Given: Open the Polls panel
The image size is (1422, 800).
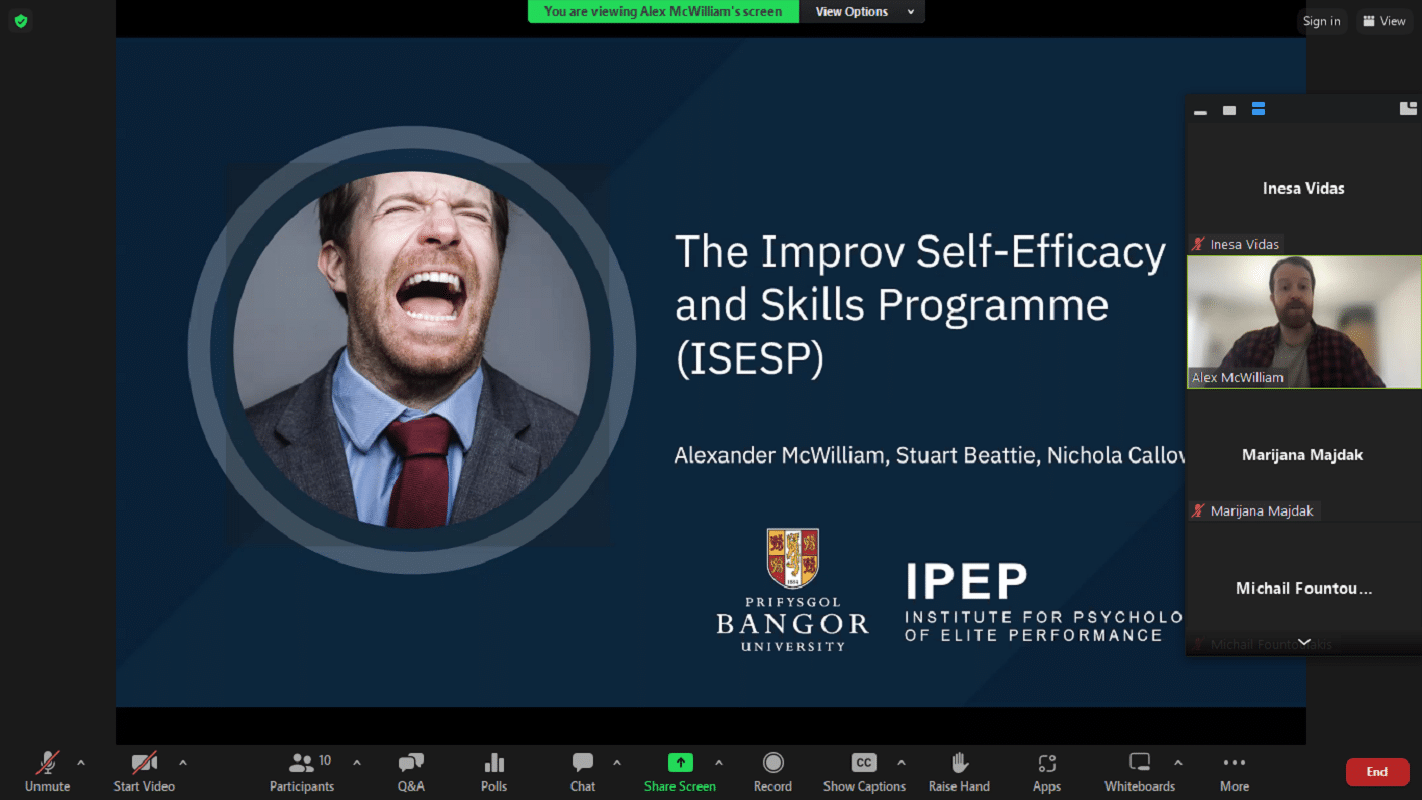Looking at the screenshot, I should tap(494, 772).
